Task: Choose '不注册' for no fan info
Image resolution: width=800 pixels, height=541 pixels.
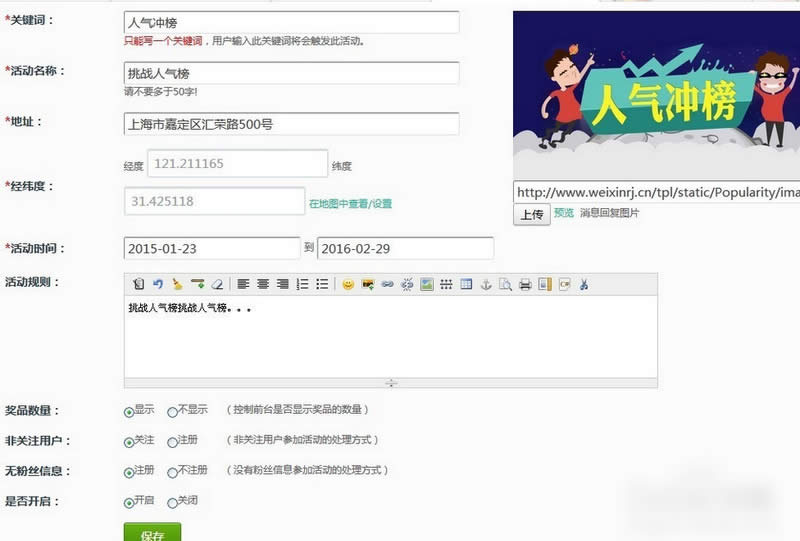Action: point(173,471)
